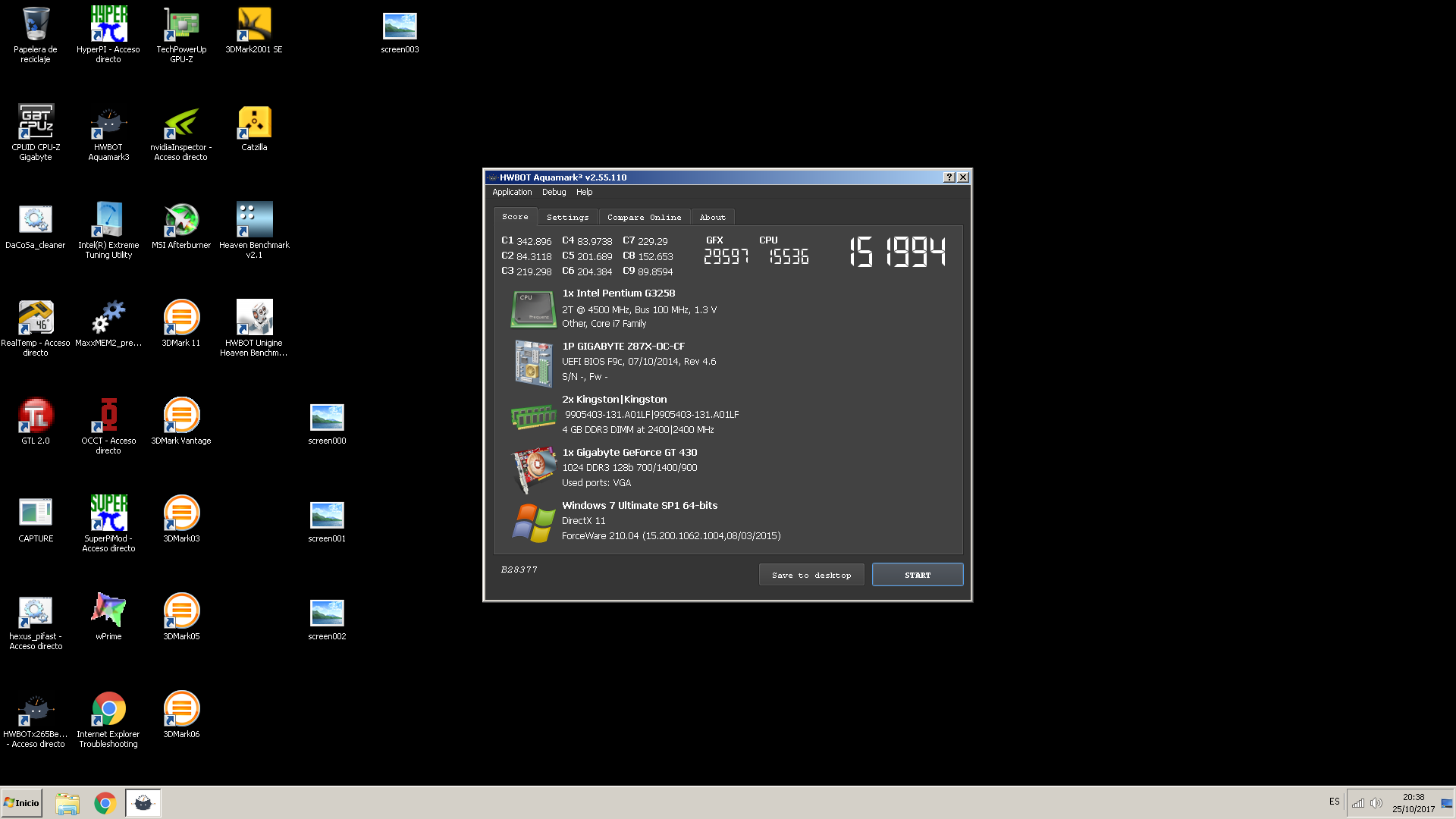Switch to the Score tab
The image size is (1456, 819).
[x=515, y=217]
